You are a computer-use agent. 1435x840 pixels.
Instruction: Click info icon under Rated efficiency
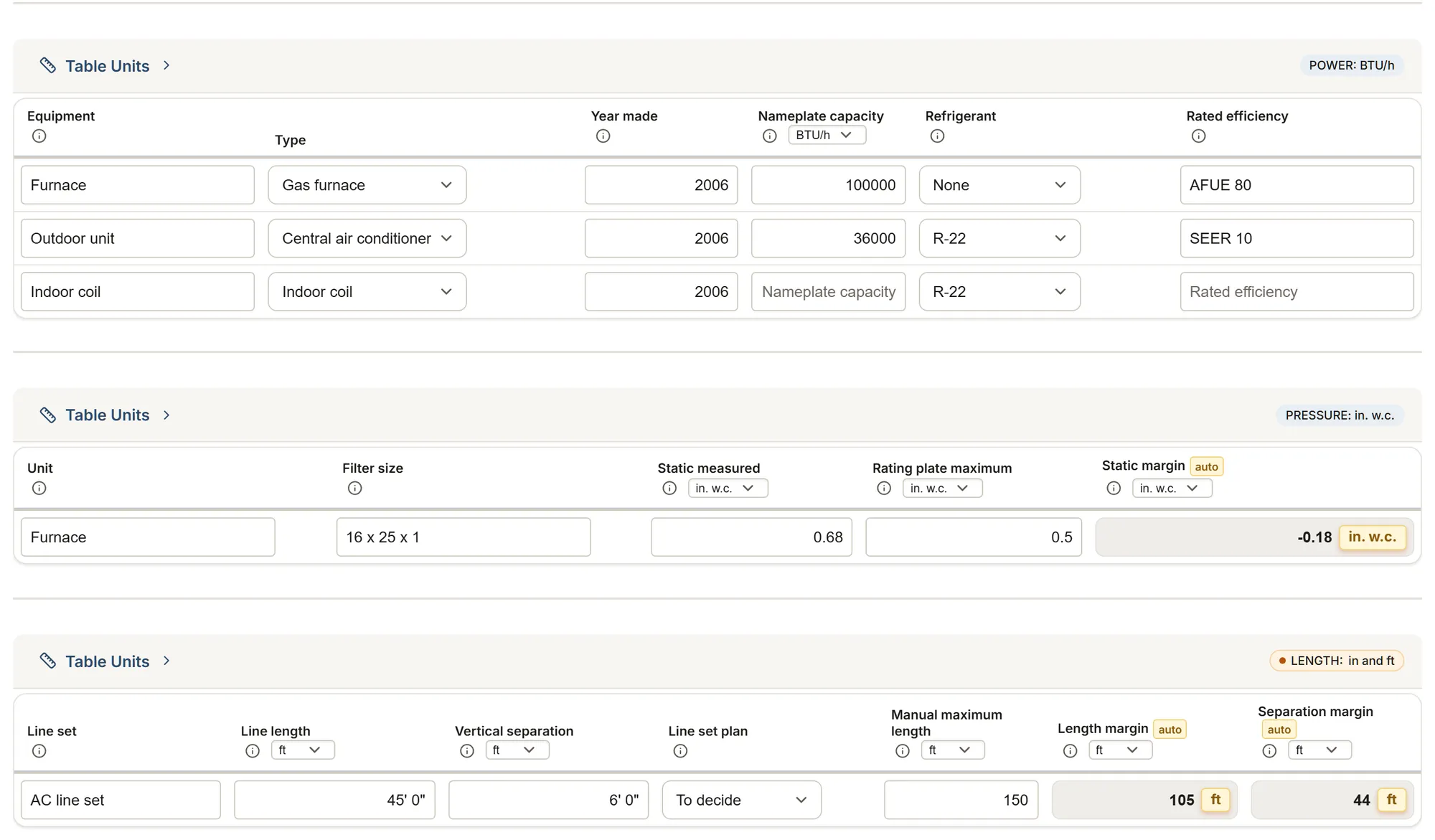coord(1199,136)
